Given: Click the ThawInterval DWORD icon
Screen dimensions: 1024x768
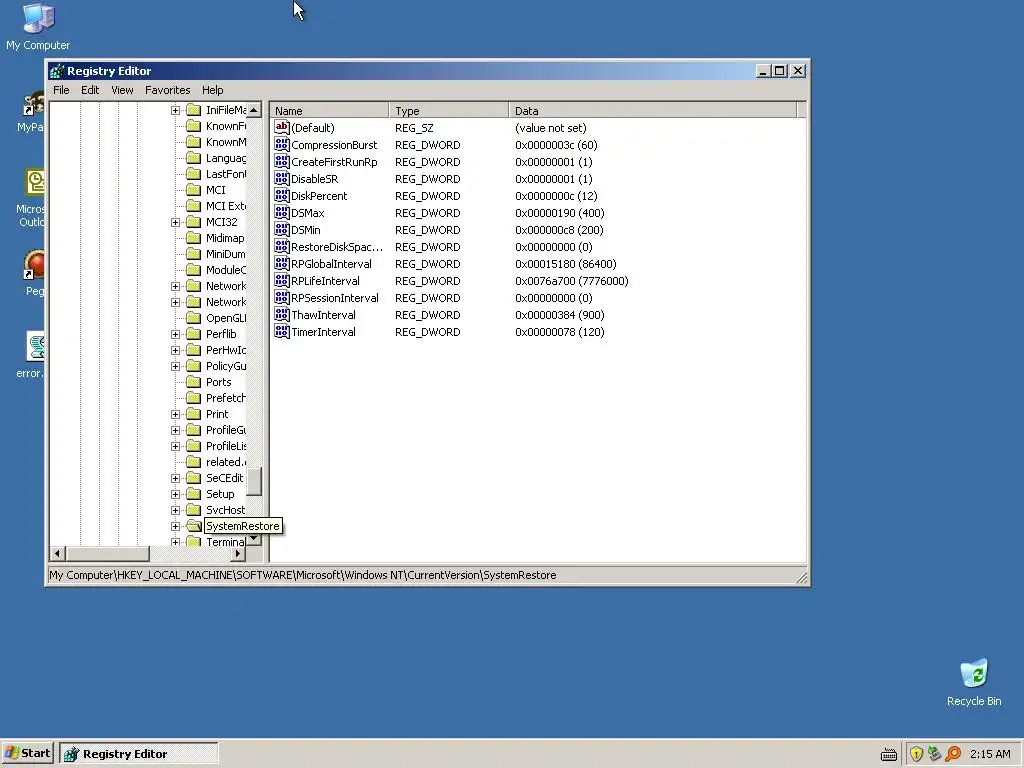Looking at the screenshot, I should (281, 314).
